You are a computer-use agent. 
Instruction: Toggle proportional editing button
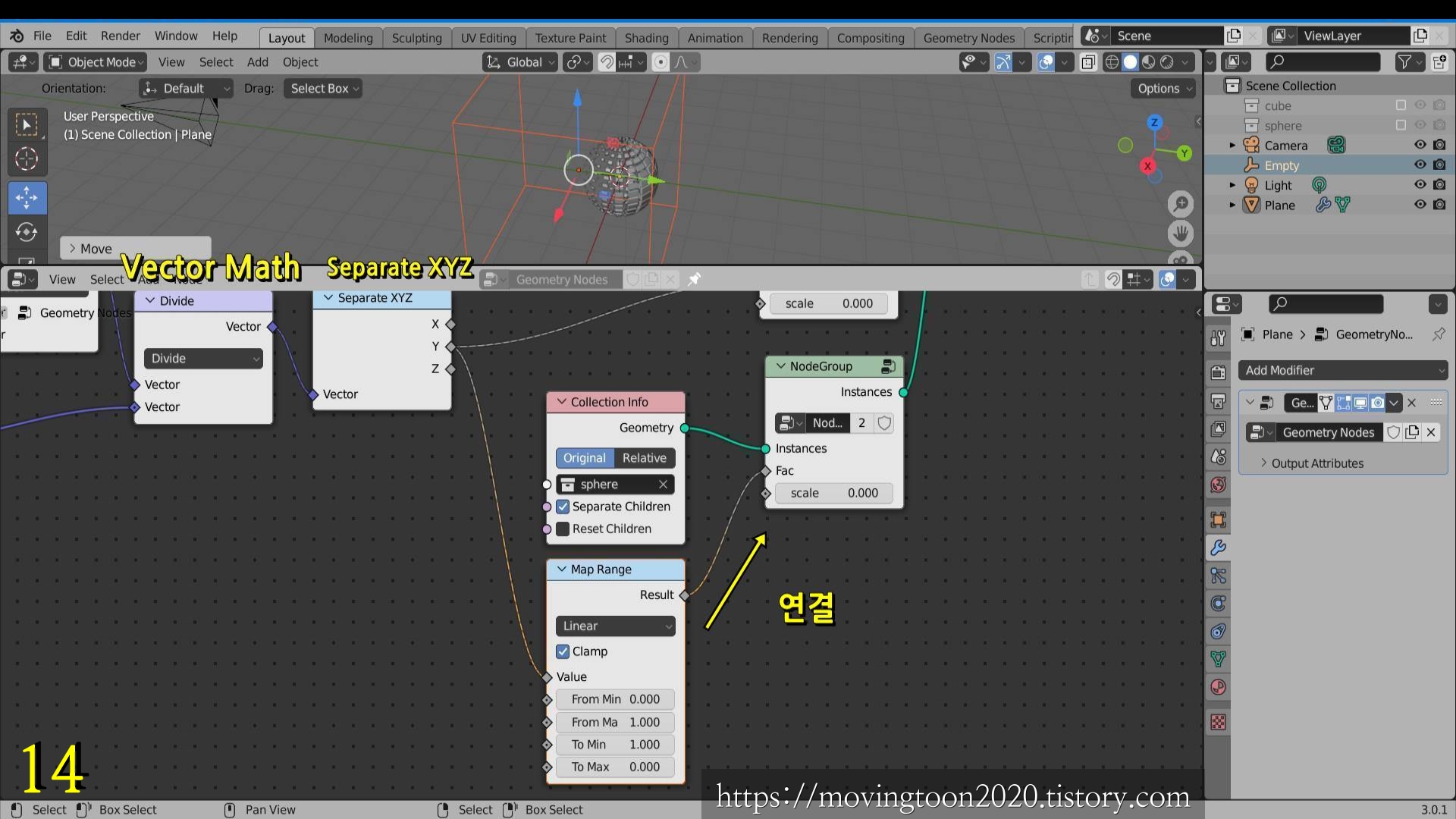tap(661, 62)
